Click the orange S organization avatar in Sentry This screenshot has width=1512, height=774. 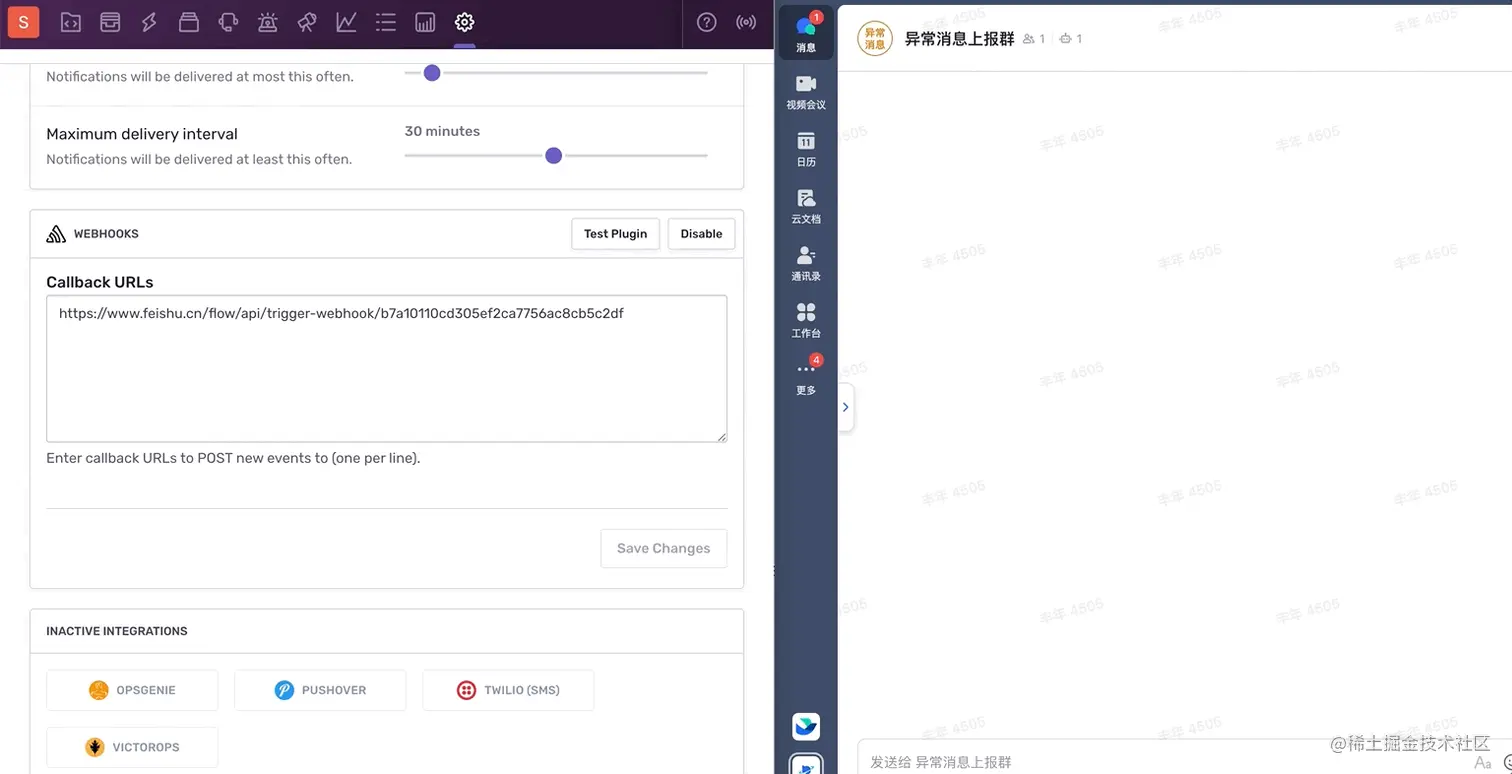(23, 22)
